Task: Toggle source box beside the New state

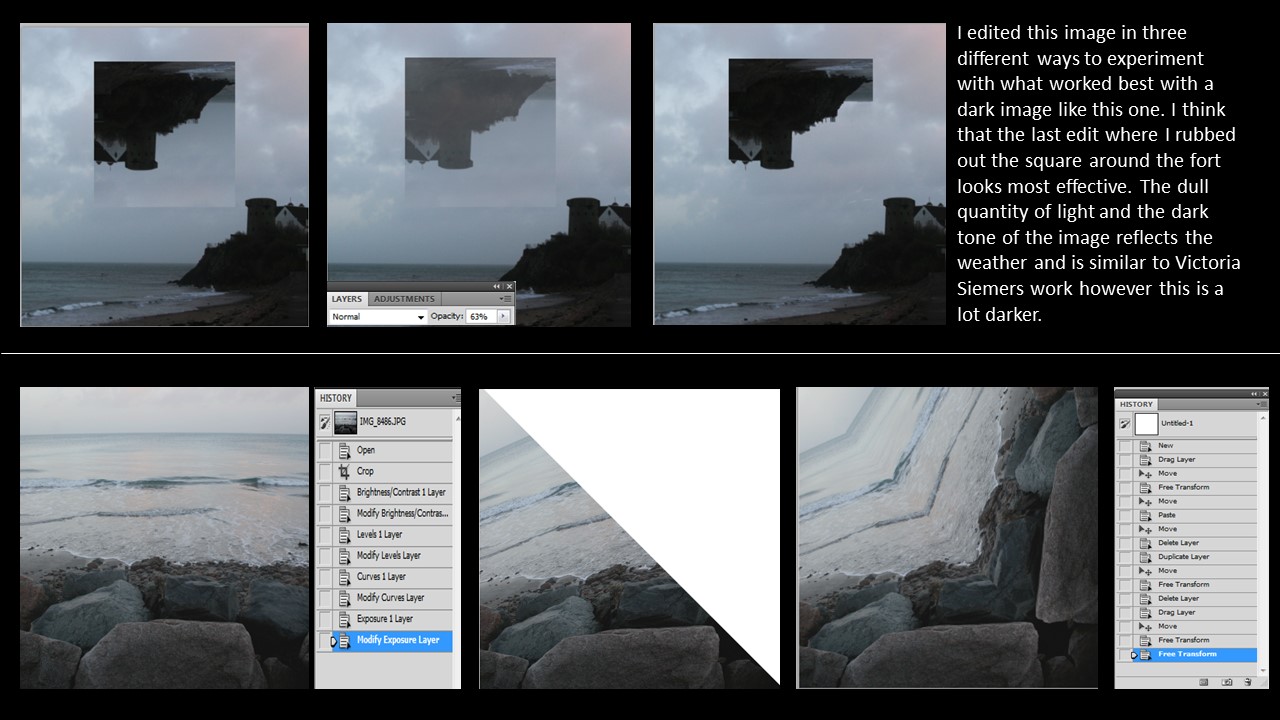Action: (1125, 445)
